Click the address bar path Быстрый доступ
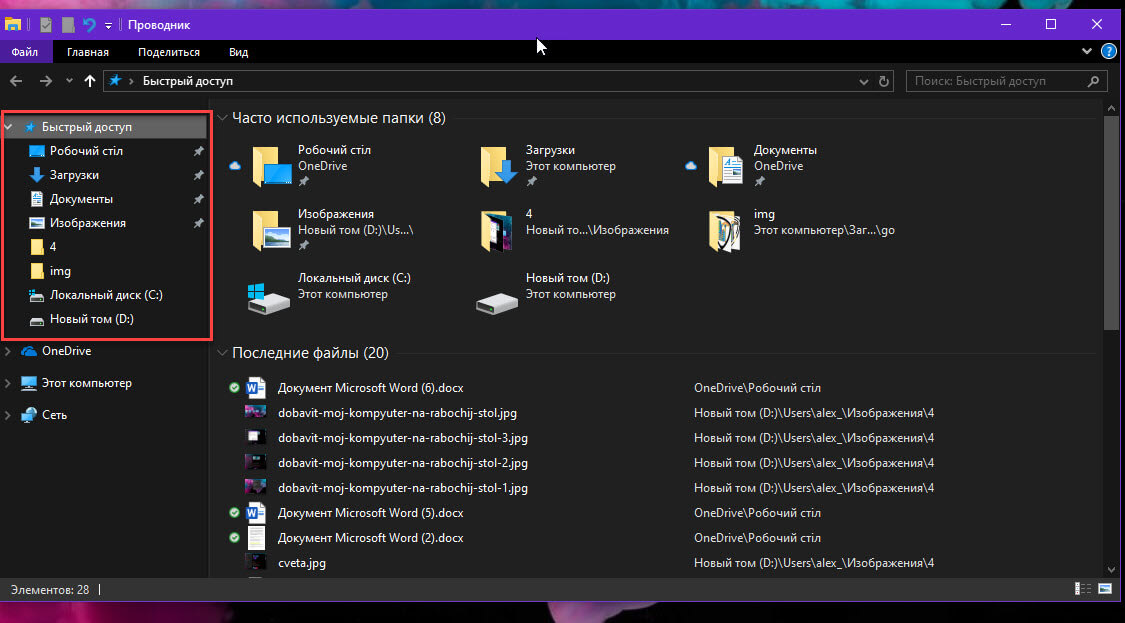The width and height of the screenshot is (1125, 623). pos(188,81)
